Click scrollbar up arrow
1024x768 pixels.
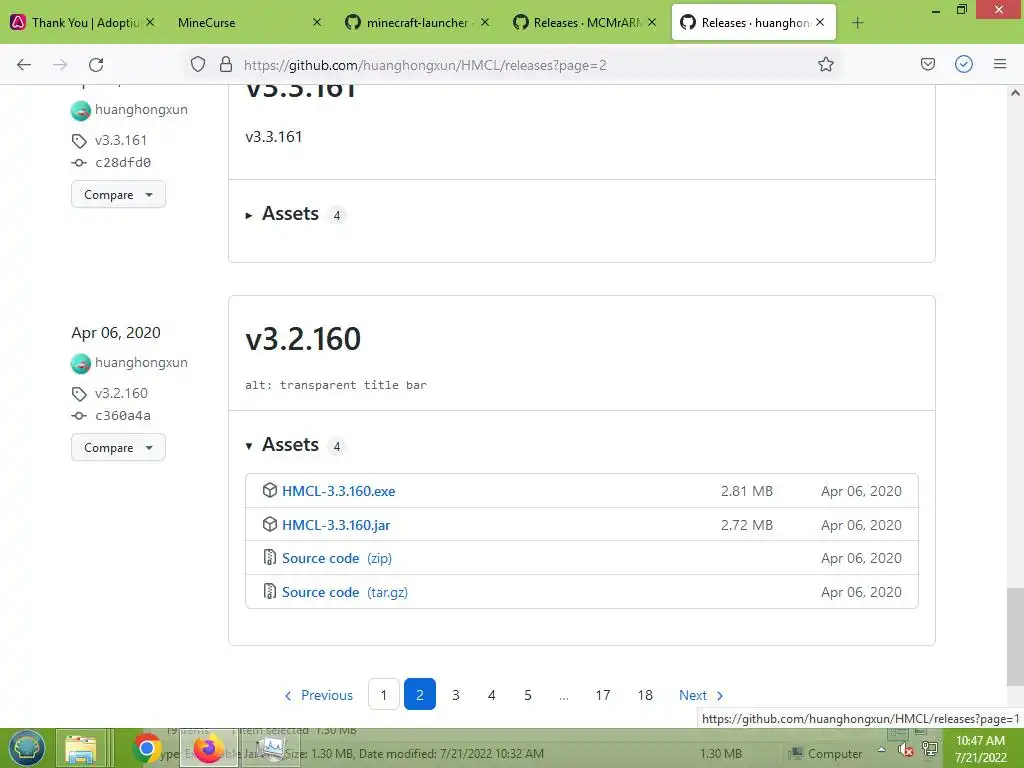tap(1016, 93)
